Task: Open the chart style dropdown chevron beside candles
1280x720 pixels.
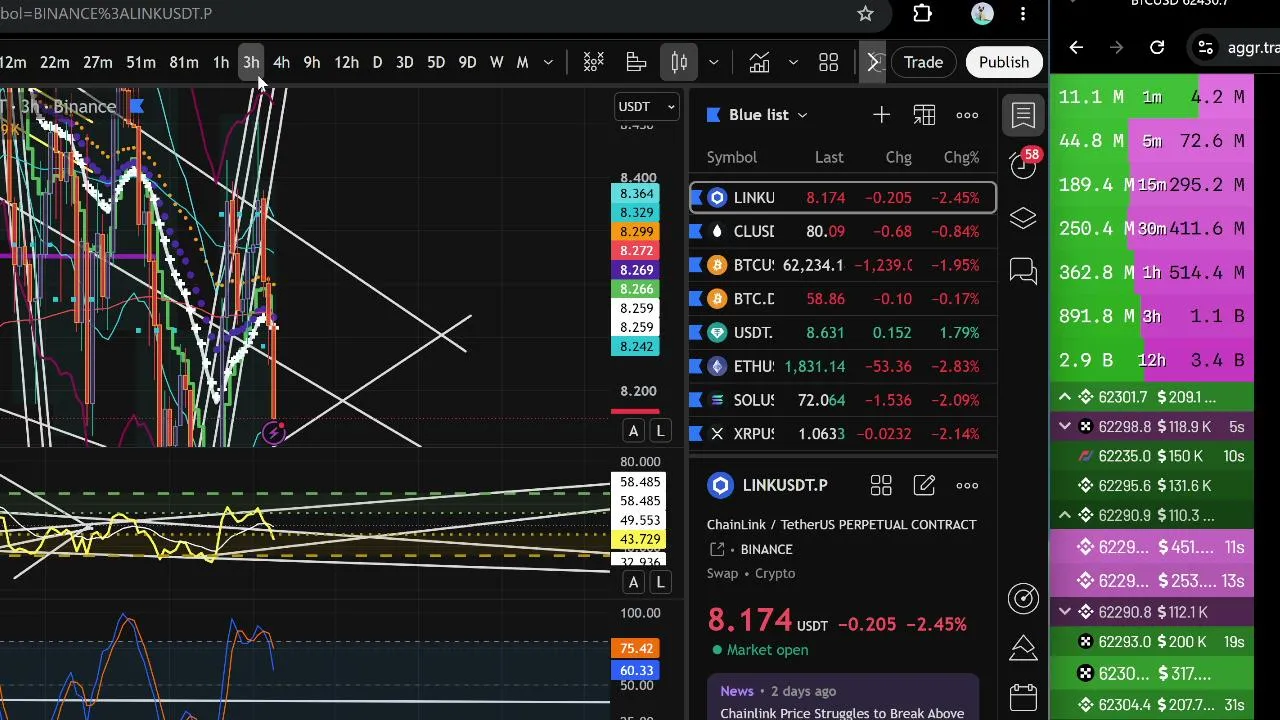Action: click(x=713, y=62)
